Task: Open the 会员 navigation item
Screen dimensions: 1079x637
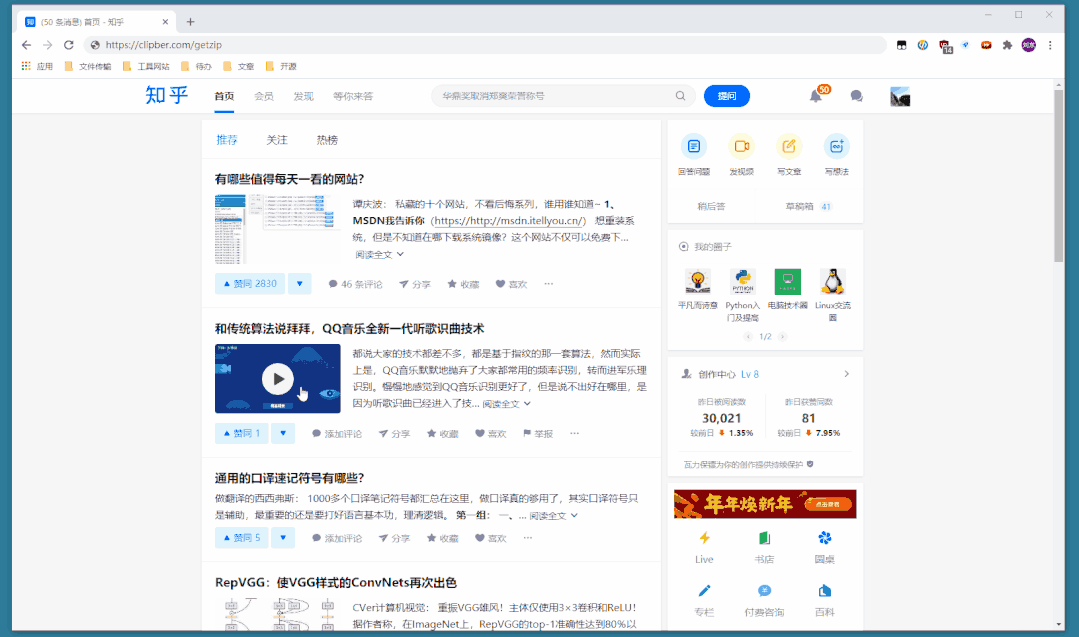Action: 263,96
